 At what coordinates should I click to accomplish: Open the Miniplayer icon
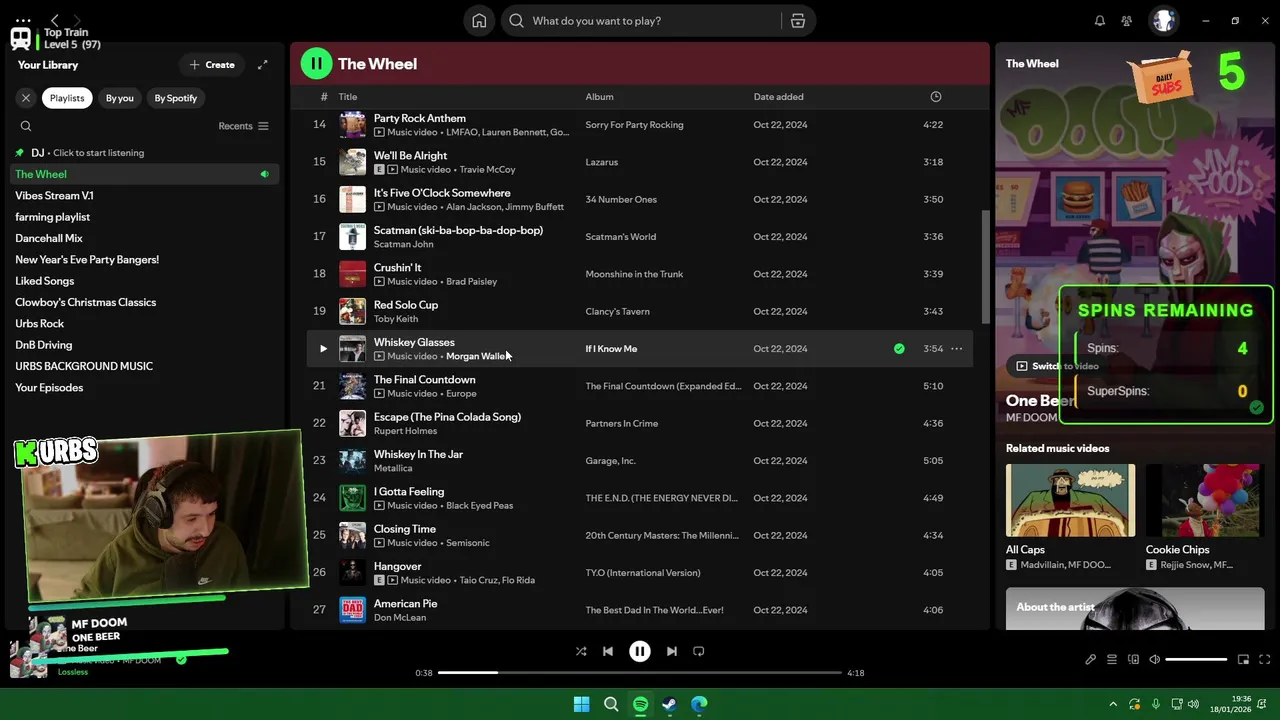[1243, 660]
